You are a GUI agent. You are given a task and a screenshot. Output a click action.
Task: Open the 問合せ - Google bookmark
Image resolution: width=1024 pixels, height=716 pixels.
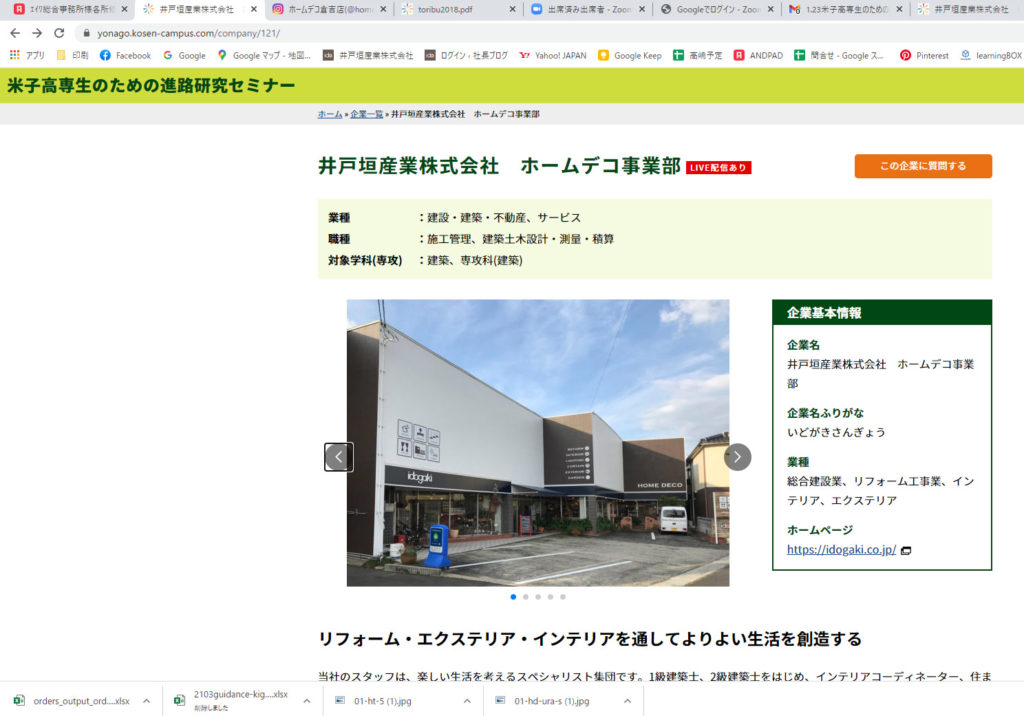point(839,56)
